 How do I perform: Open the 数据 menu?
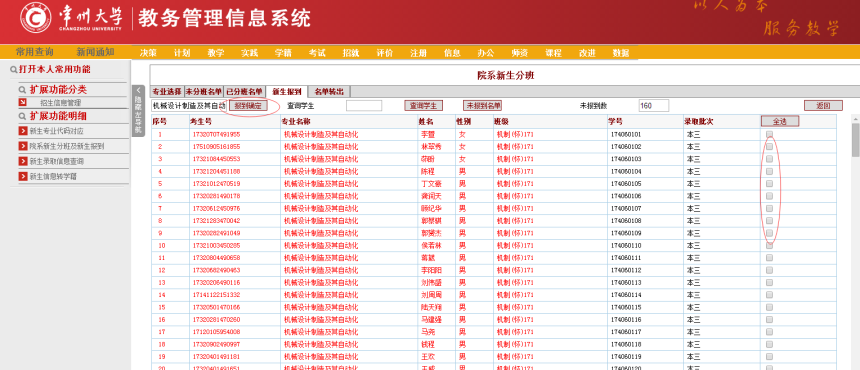pos(621,53)
